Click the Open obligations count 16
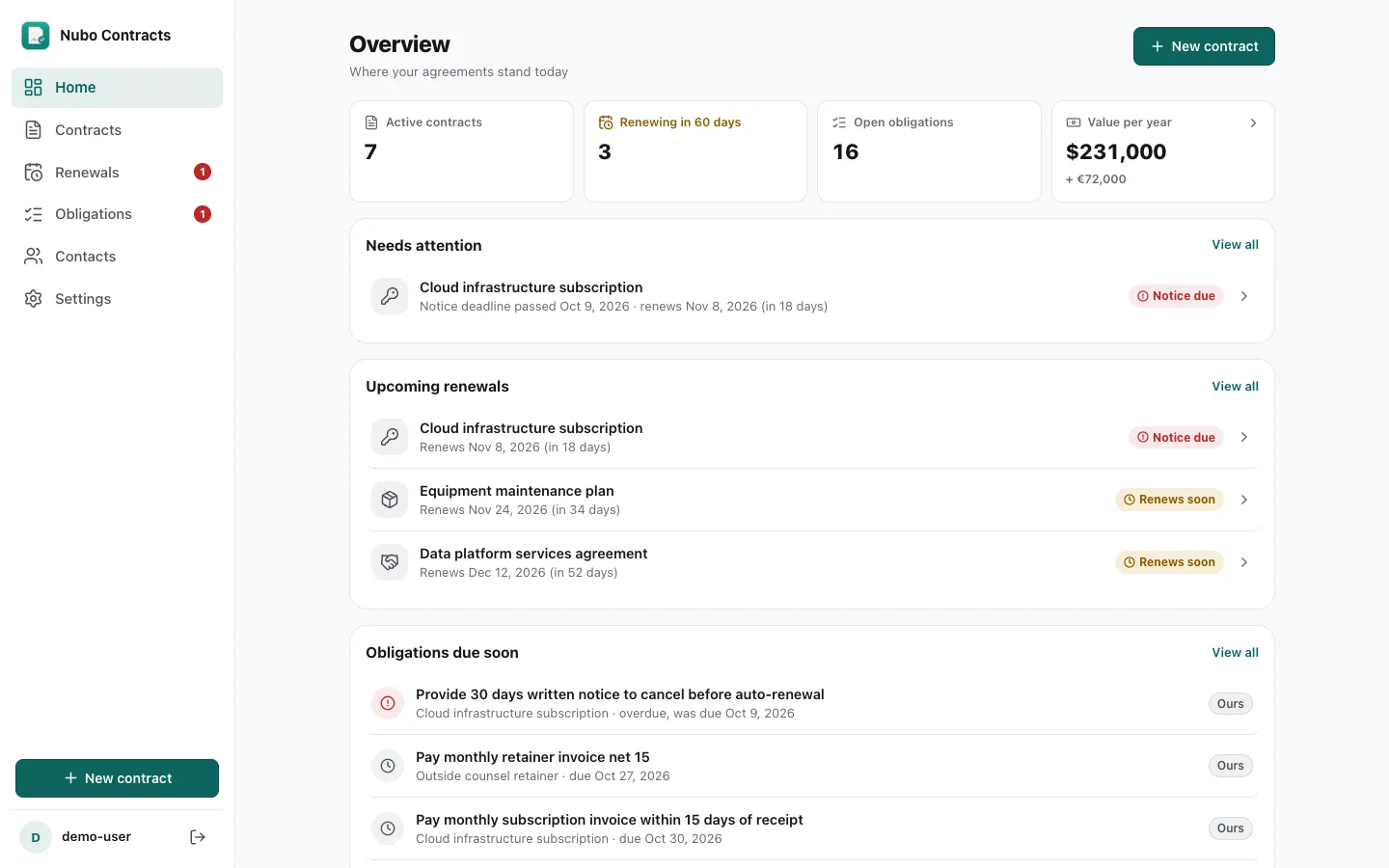This screenshot has width=1389, height=868. [x=846, y=151]
